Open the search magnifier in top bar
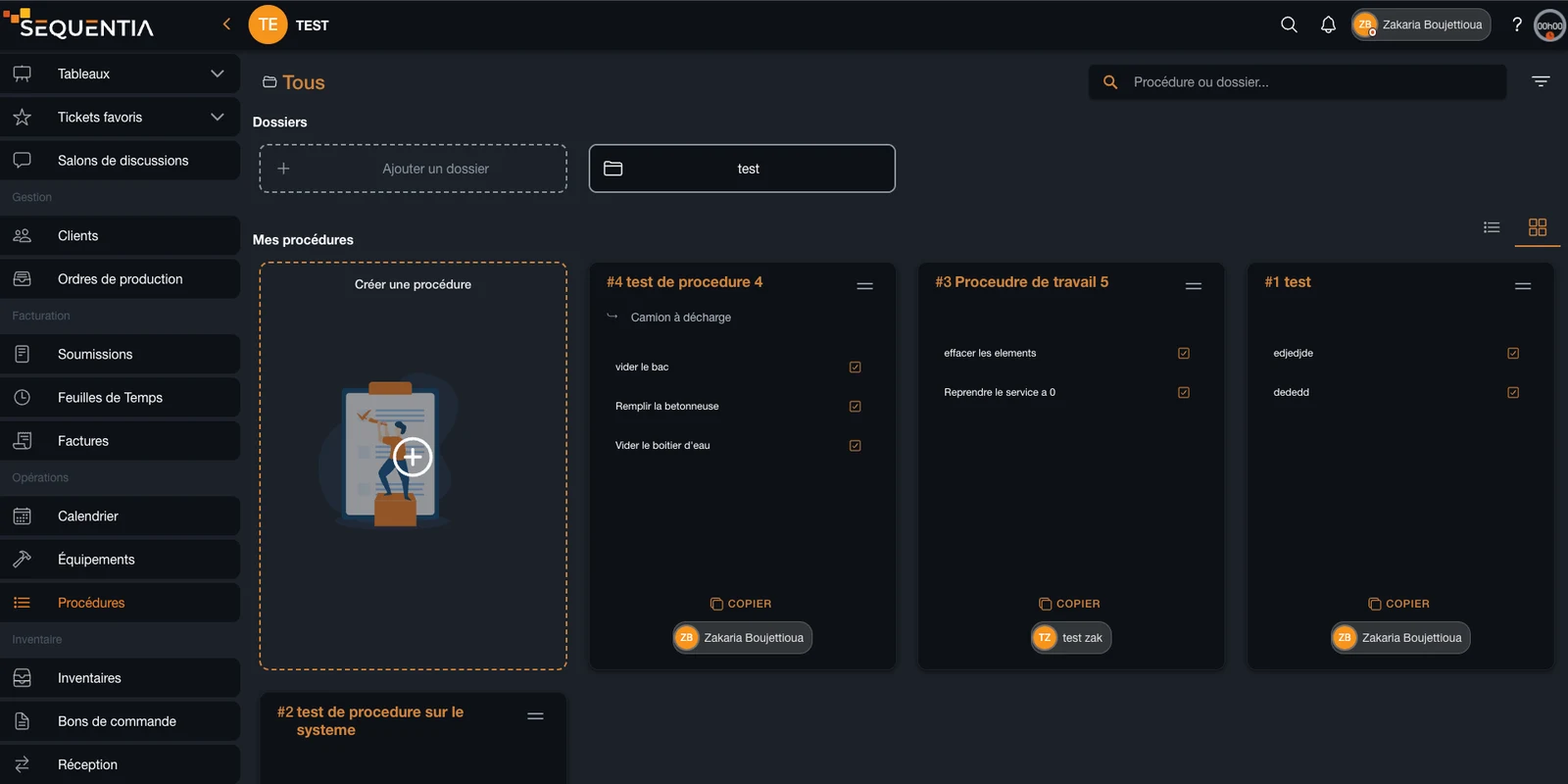Screen dimensions: 1568x784 click(x=1289, y=24)
